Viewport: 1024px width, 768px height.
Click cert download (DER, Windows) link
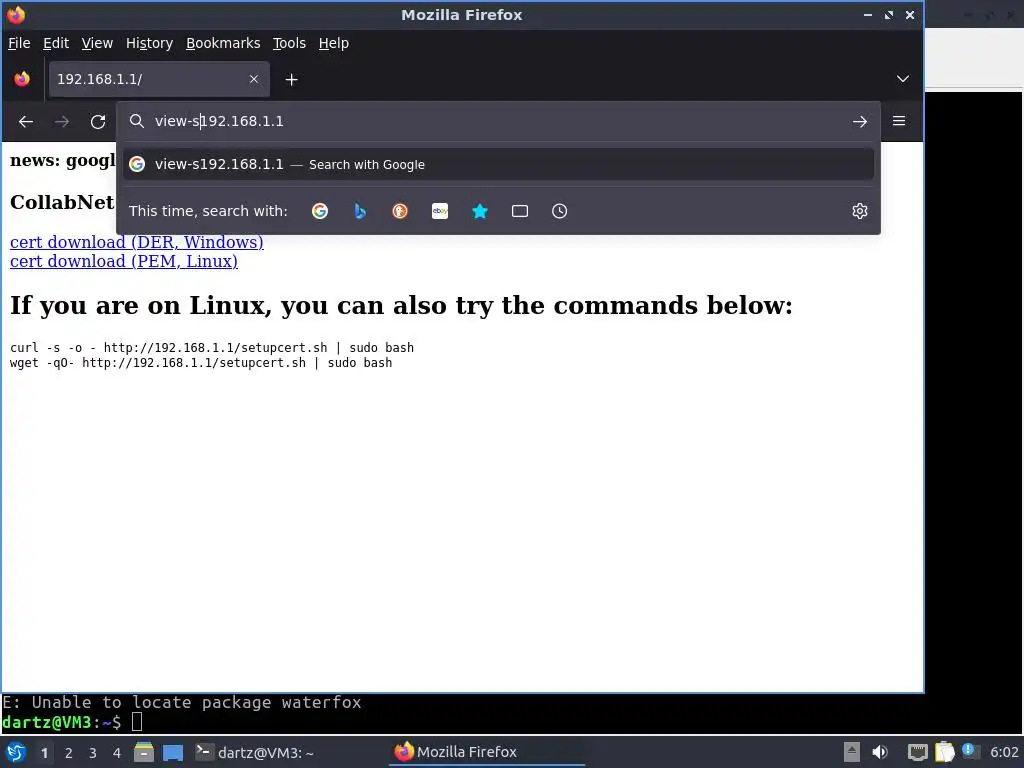136,242
